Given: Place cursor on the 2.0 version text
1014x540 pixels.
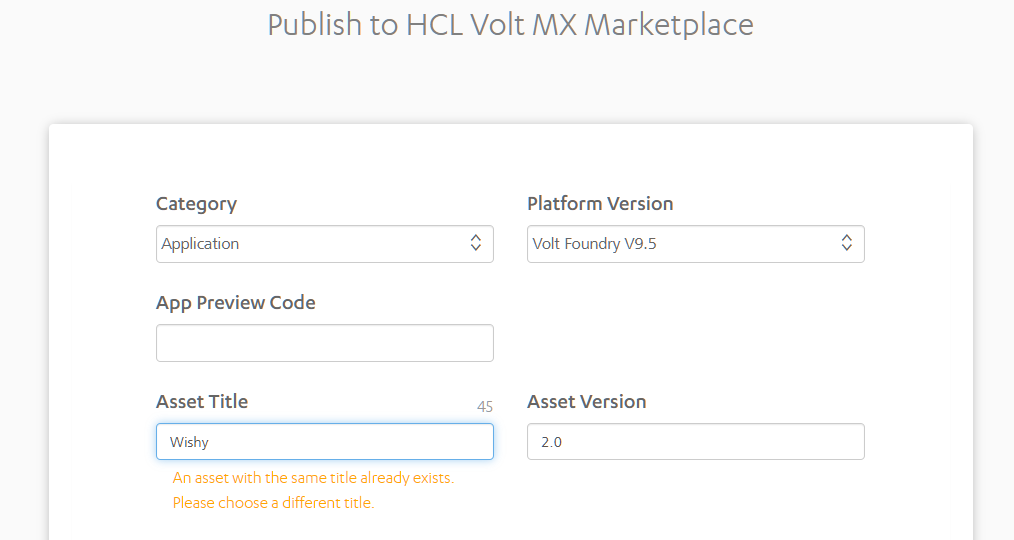Looking at the screenshot, I should [x=552, y=442].
